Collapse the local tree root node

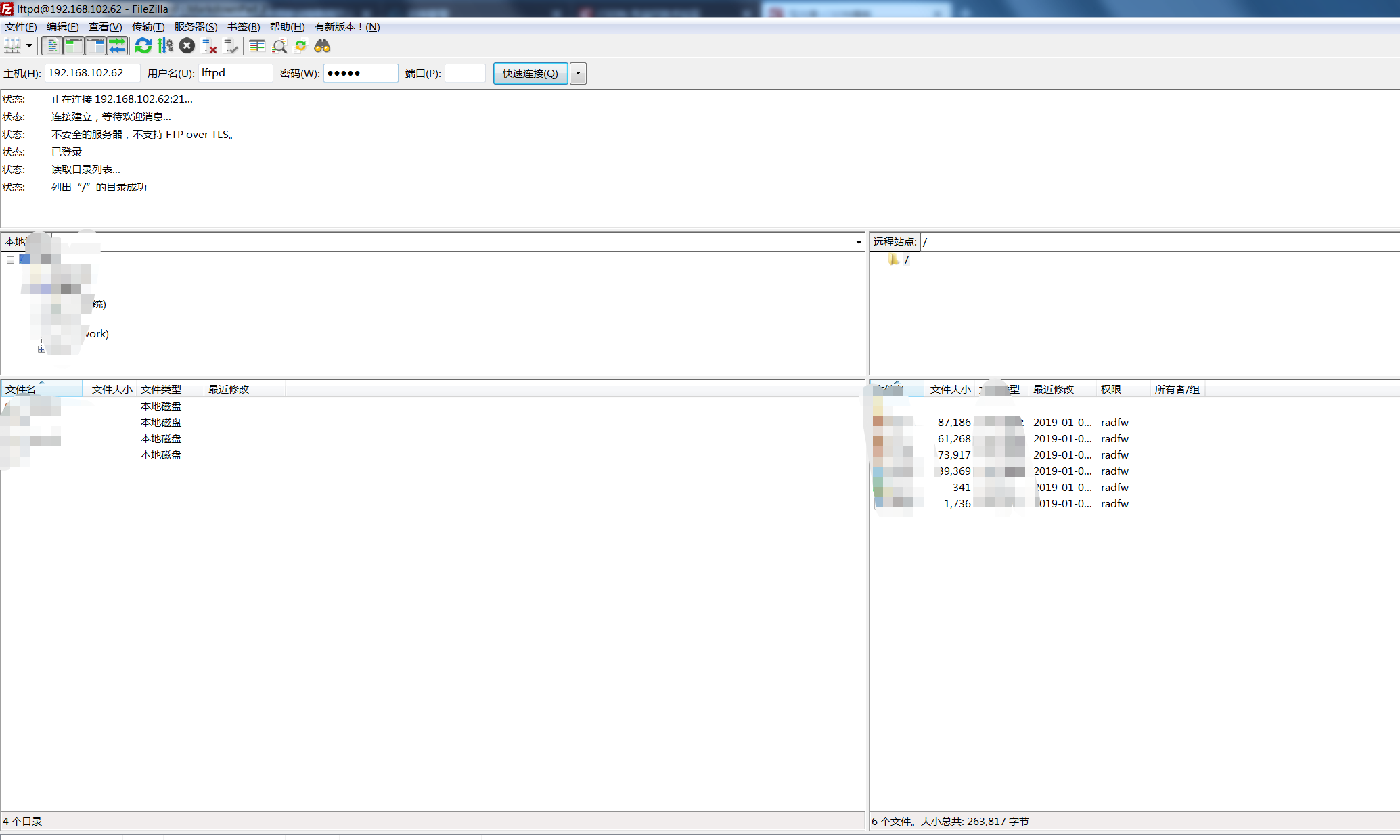[10, 260]
